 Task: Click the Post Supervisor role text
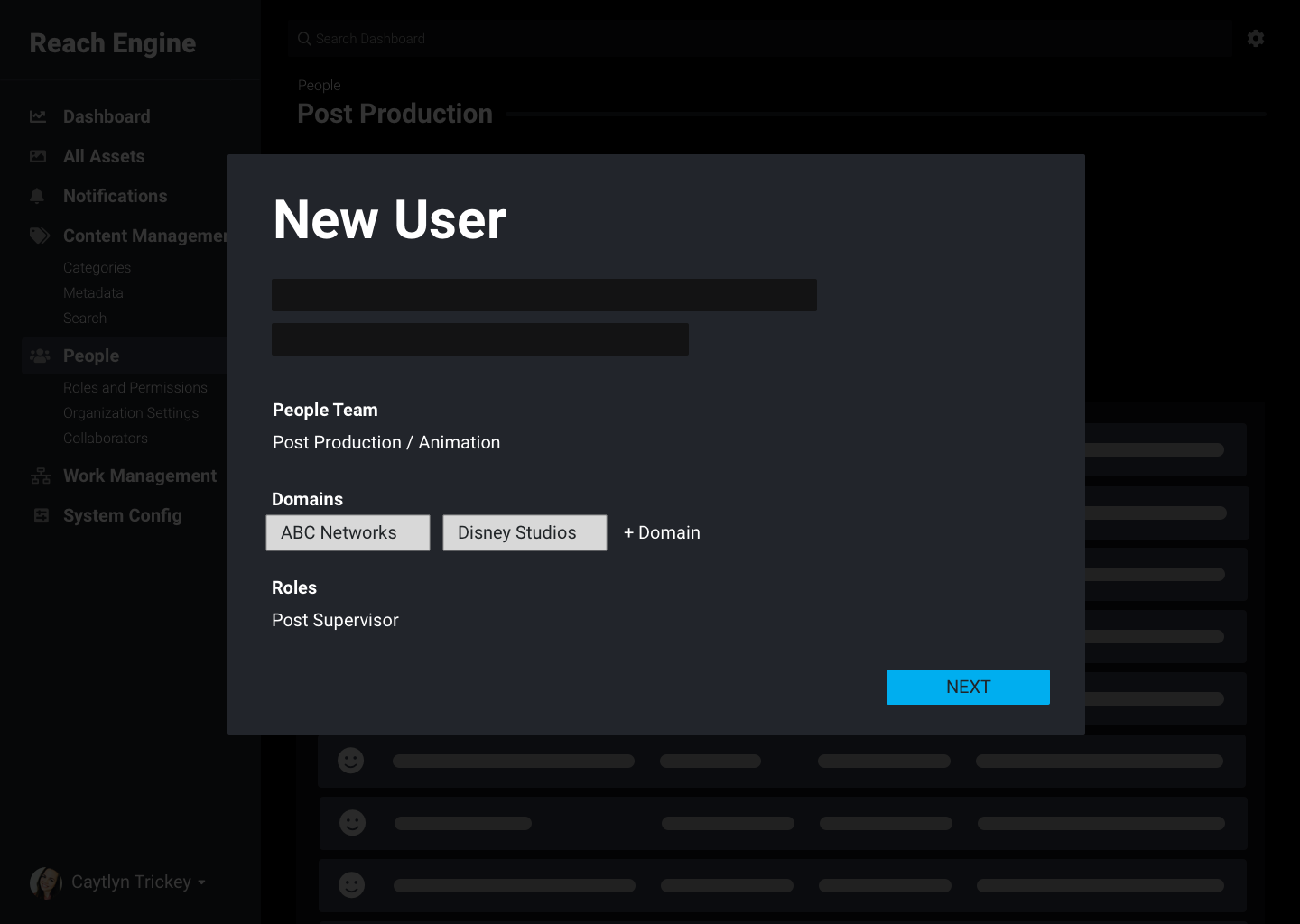(335, 620)
